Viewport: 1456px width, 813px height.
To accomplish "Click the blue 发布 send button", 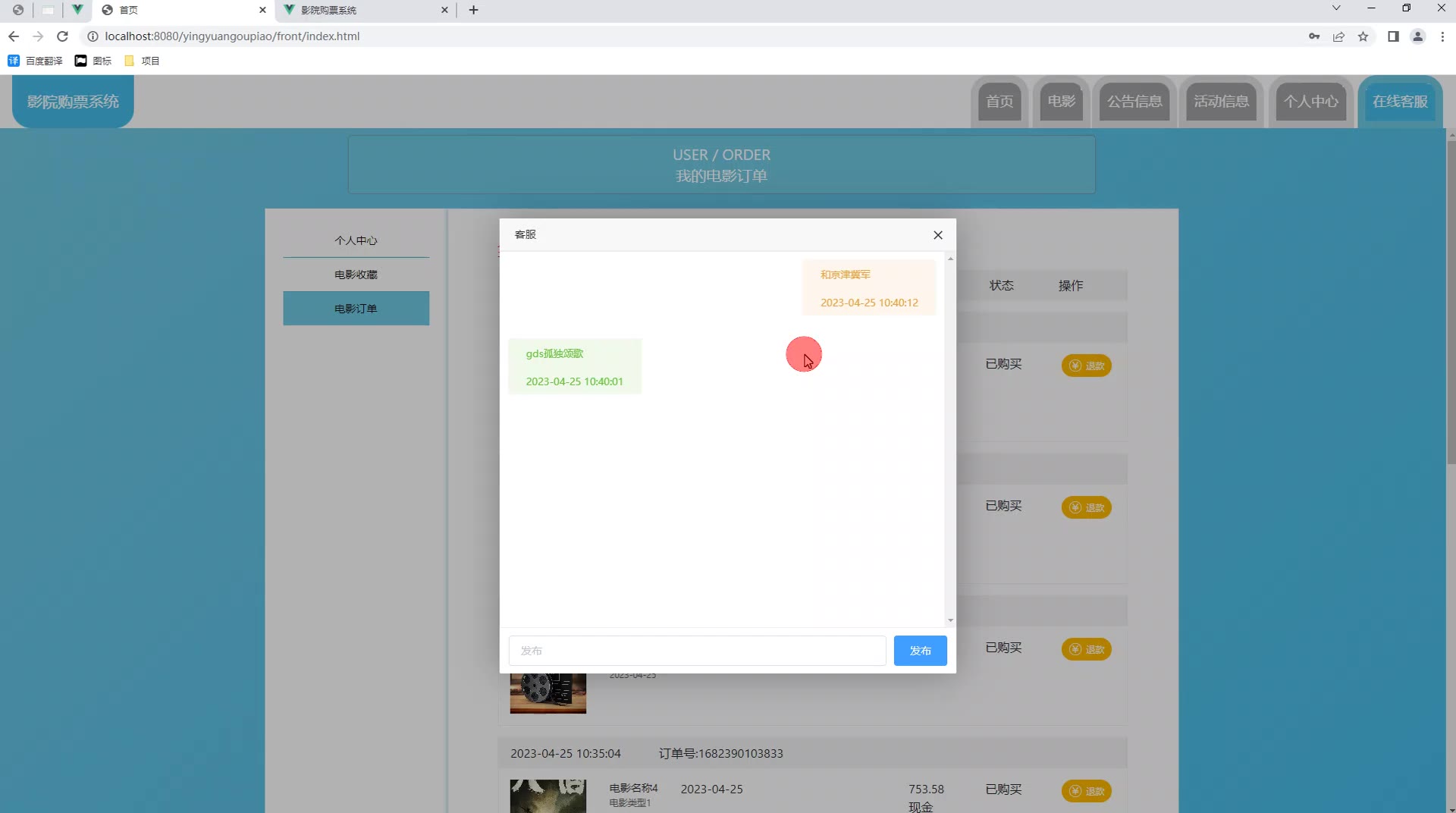I will point(920,651).
